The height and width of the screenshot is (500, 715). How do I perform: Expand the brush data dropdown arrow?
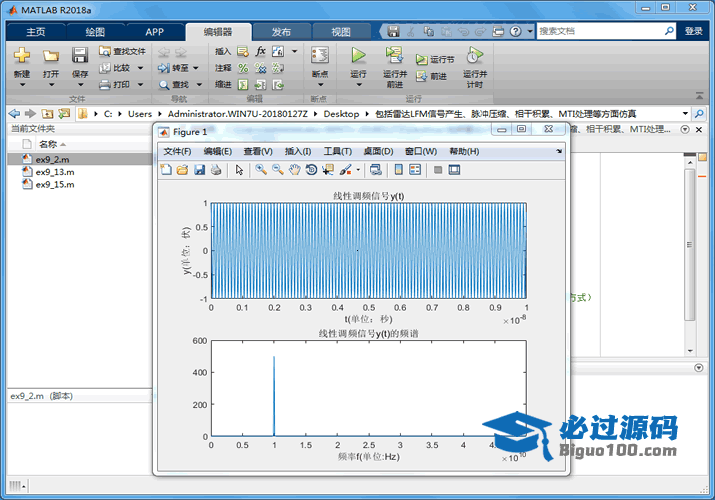click(x=358, y=171)
